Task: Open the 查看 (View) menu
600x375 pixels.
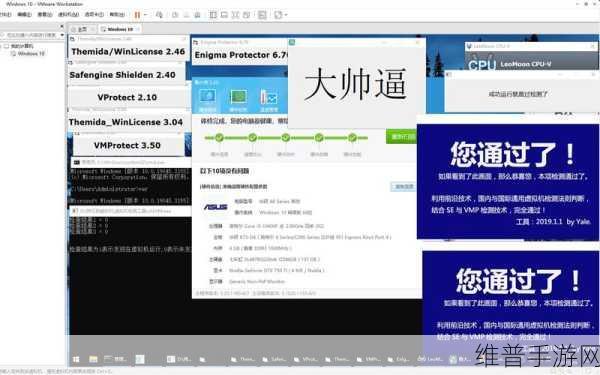Action: (45, 15)
